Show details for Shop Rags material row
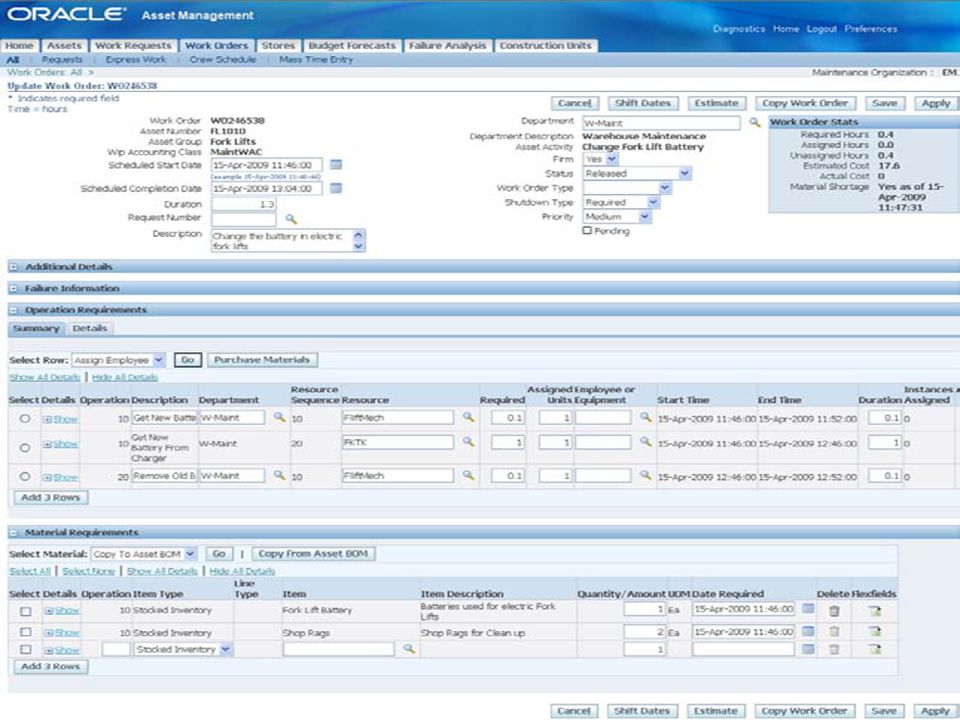 [62, 632]
